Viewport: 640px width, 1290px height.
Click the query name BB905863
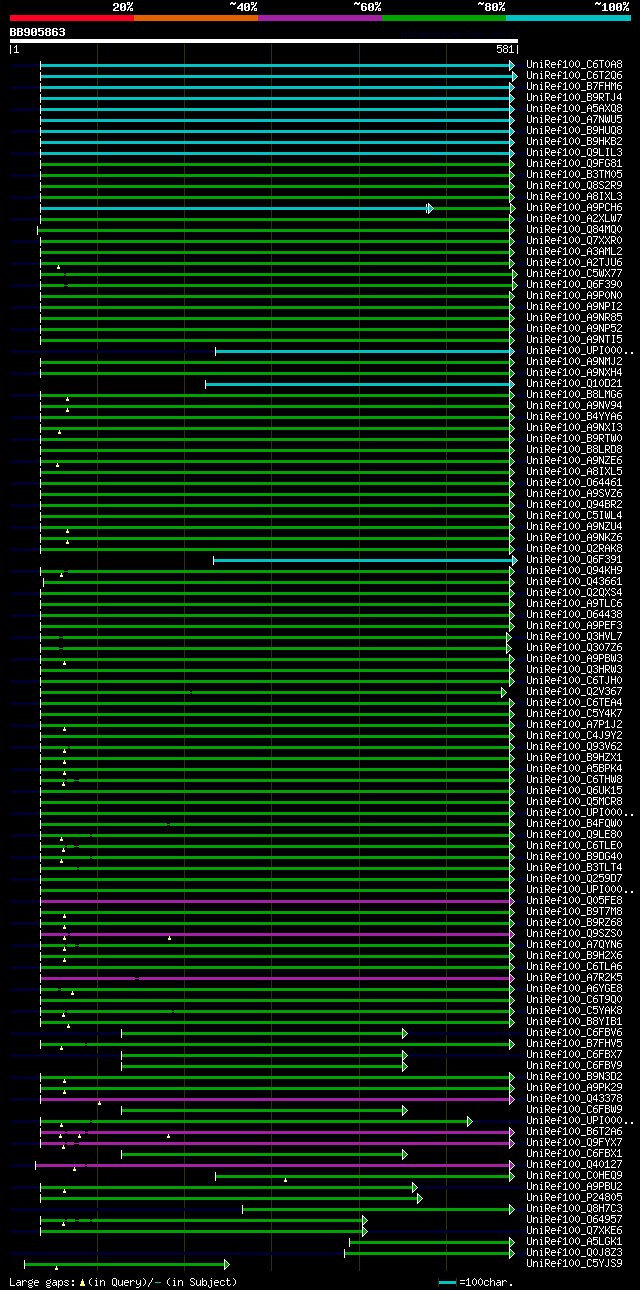coord(38,32)
